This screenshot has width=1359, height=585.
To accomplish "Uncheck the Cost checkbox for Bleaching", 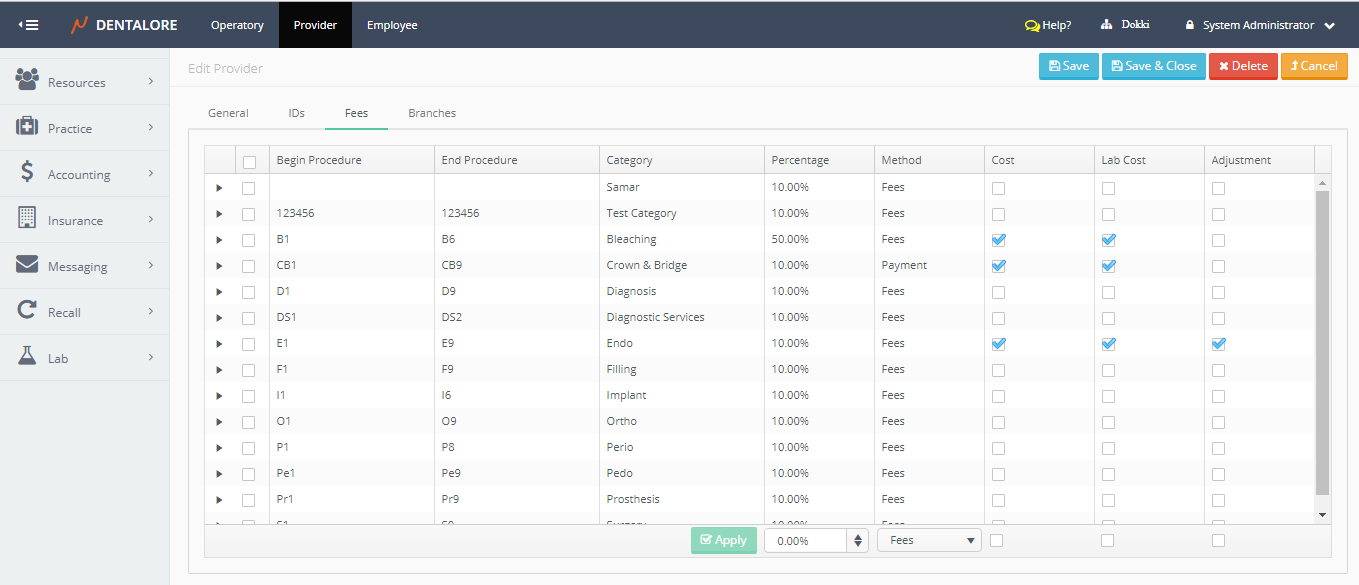I will [998, 240].
